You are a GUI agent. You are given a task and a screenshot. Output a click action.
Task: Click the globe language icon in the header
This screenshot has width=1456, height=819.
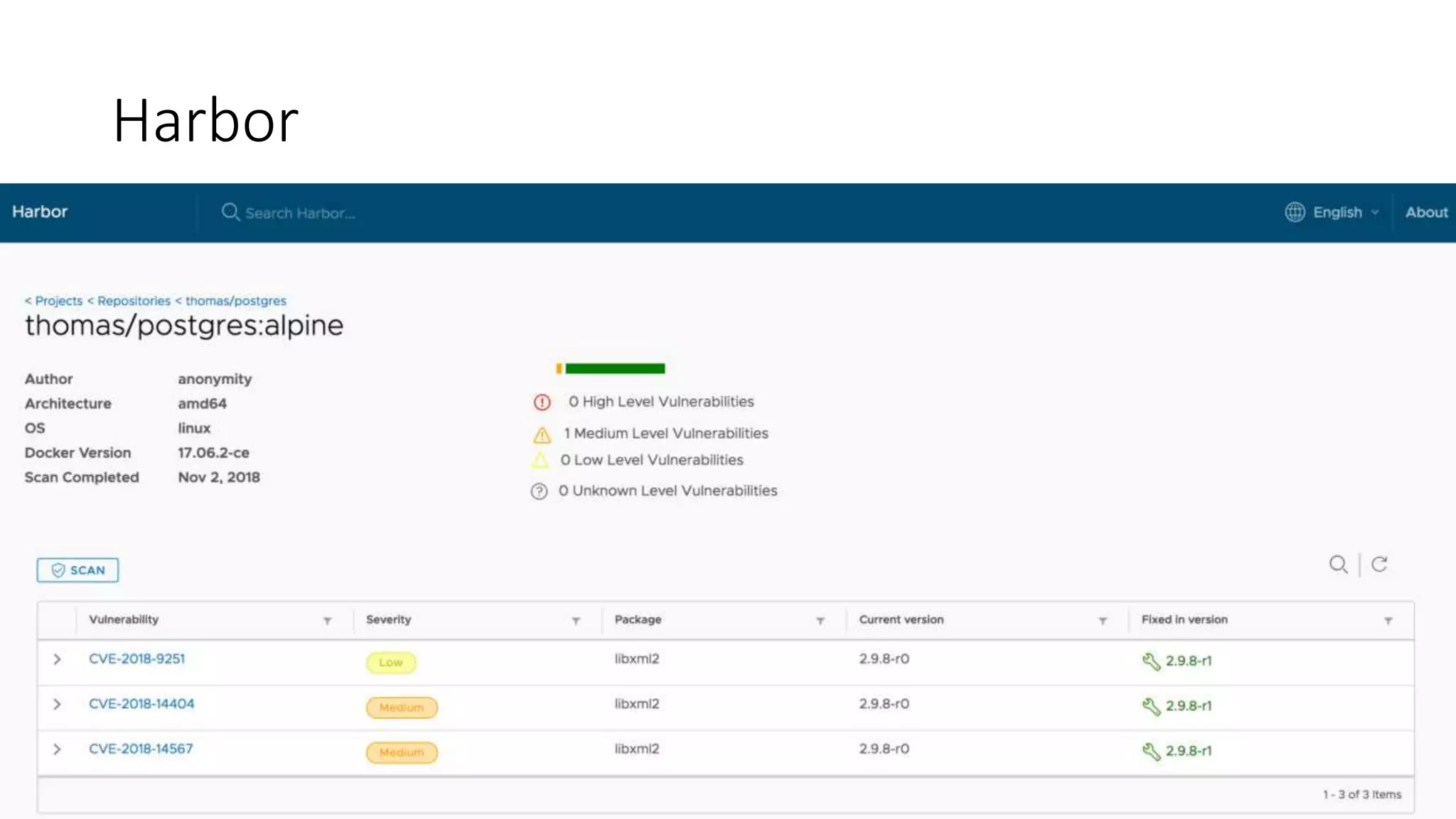[x=1295, y=212]
